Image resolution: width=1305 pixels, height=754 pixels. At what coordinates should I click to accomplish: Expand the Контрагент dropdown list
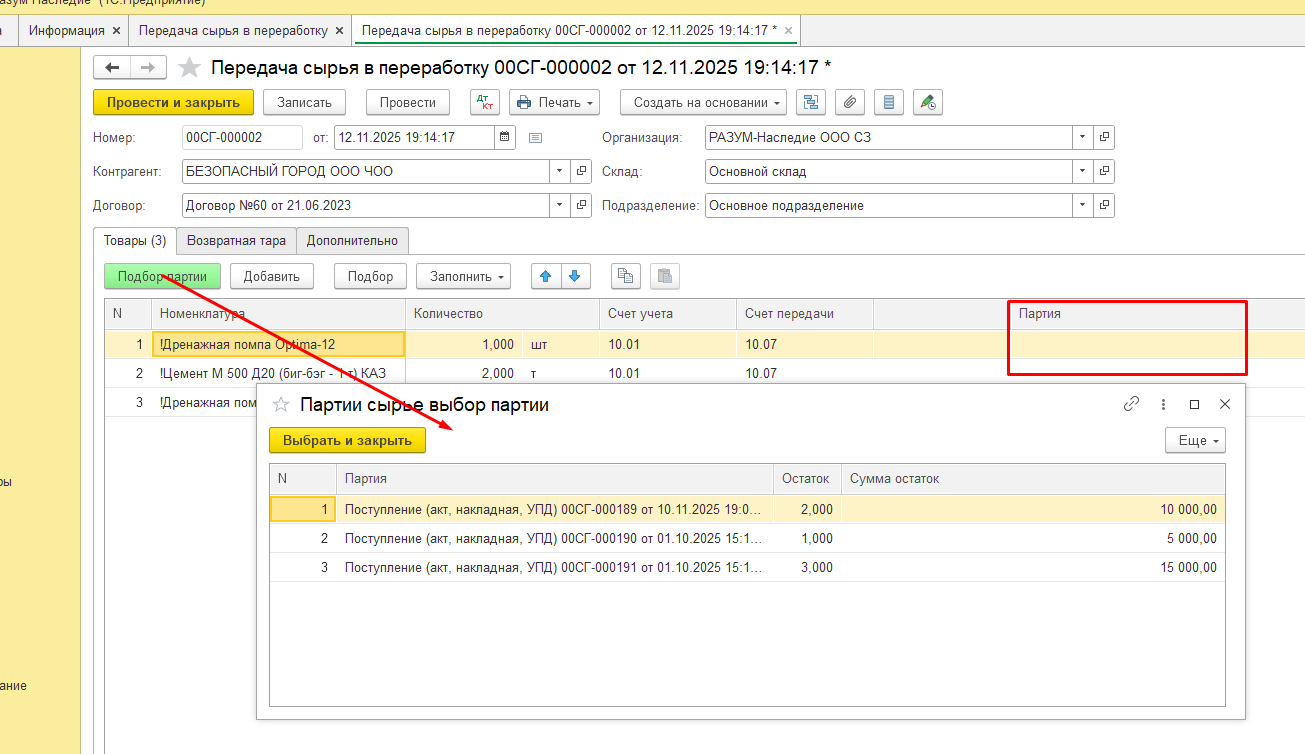(559, 171)
